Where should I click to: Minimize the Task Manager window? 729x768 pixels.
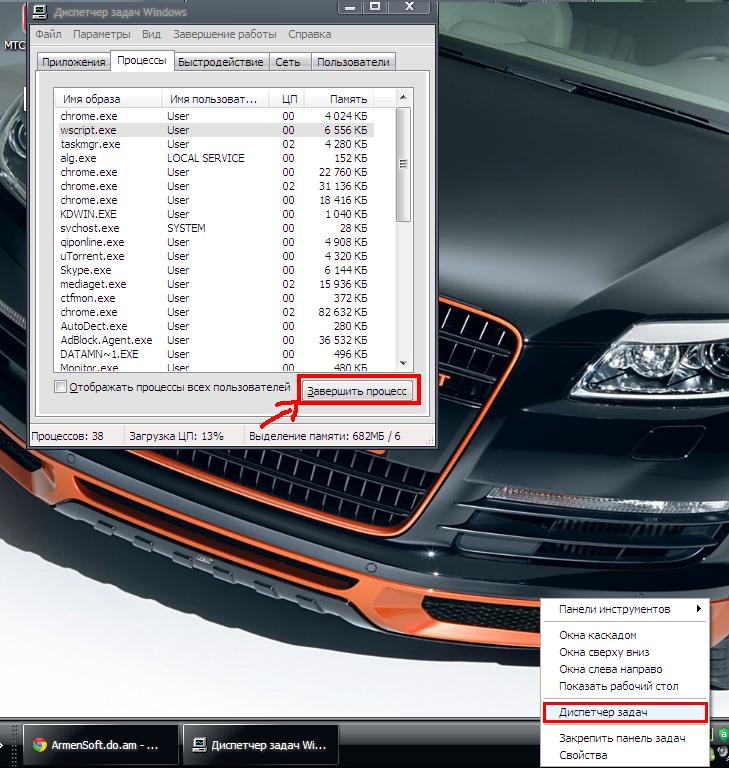point(350,7)
